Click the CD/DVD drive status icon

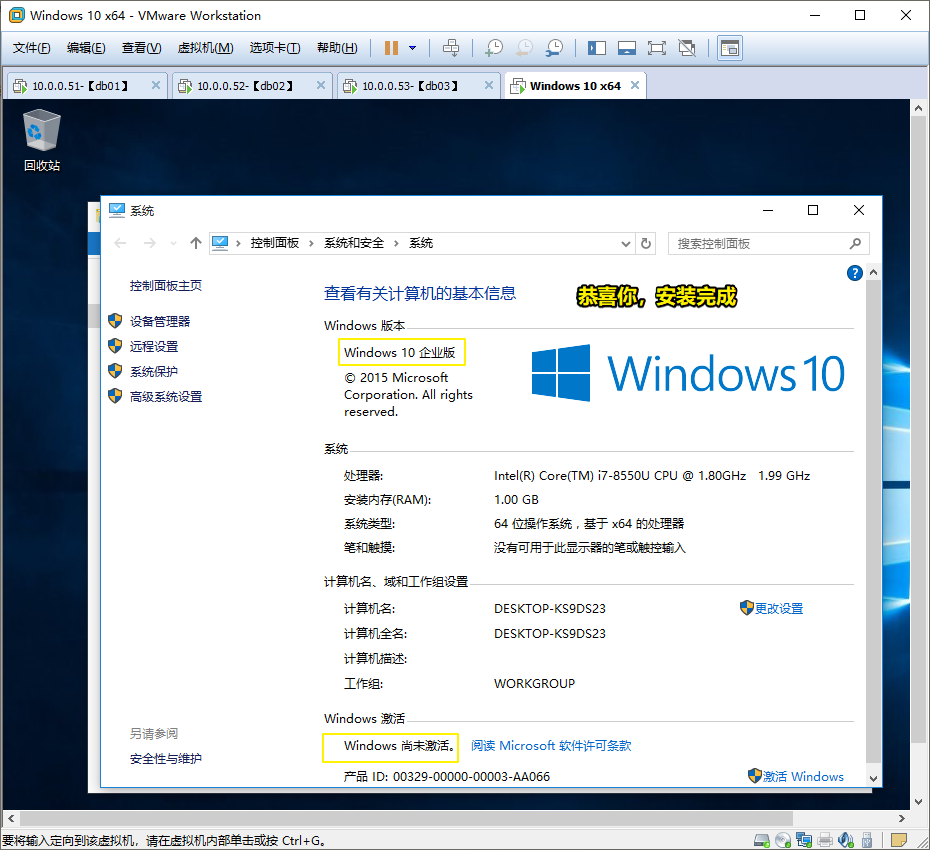tap(783, 840)
